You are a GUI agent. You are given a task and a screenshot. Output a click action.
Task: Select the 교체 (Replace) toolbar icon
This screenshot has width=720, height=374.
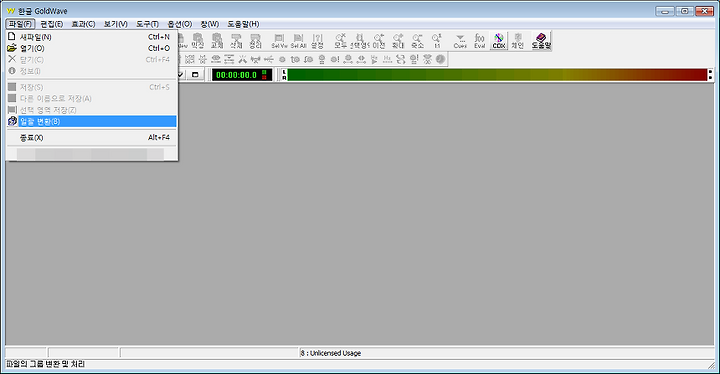[217, 41]
